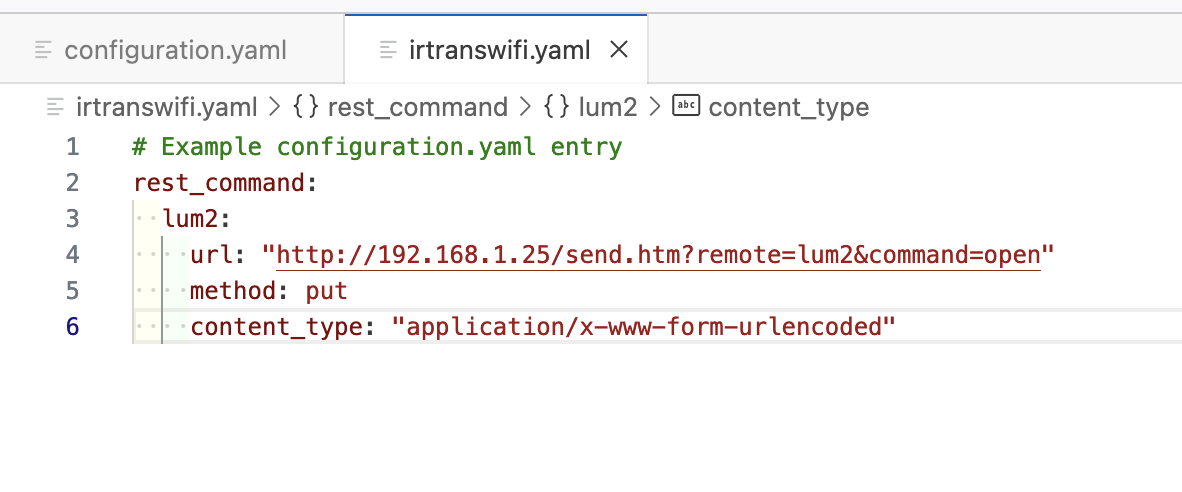Click the abc string icon in breadcrumbs
Image resolution: width=1182 pixels, height=492 pixels.
pos(686,106)
